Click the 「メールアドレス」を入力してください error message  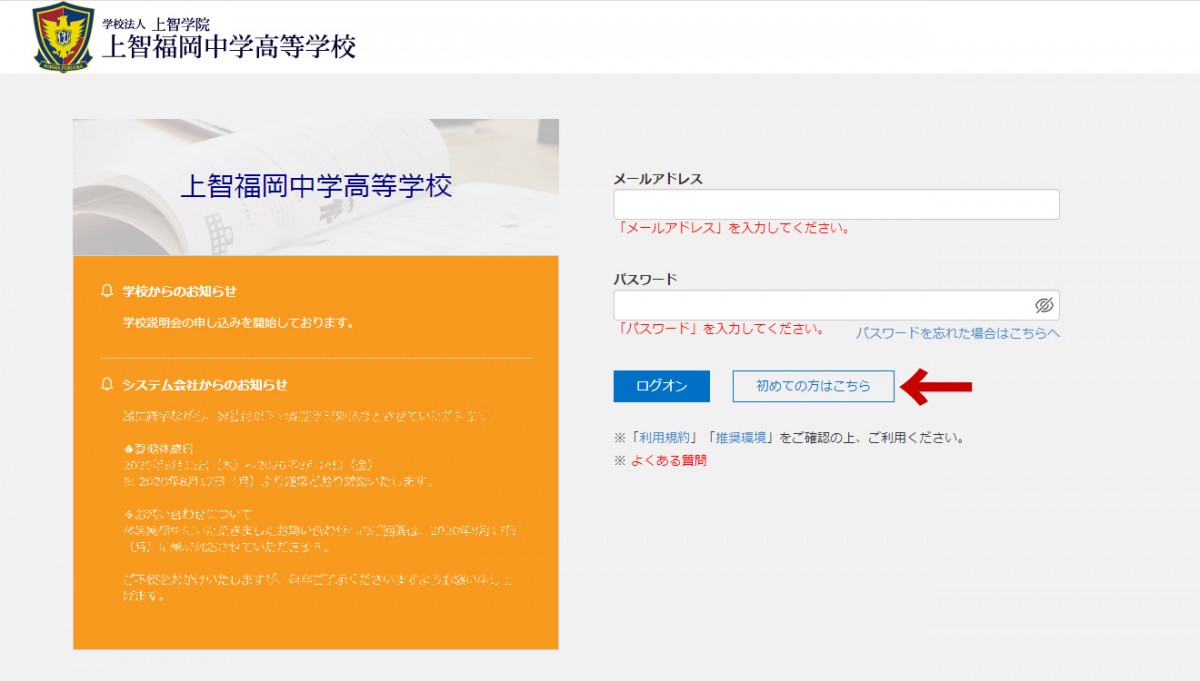[x=733, y=228]
